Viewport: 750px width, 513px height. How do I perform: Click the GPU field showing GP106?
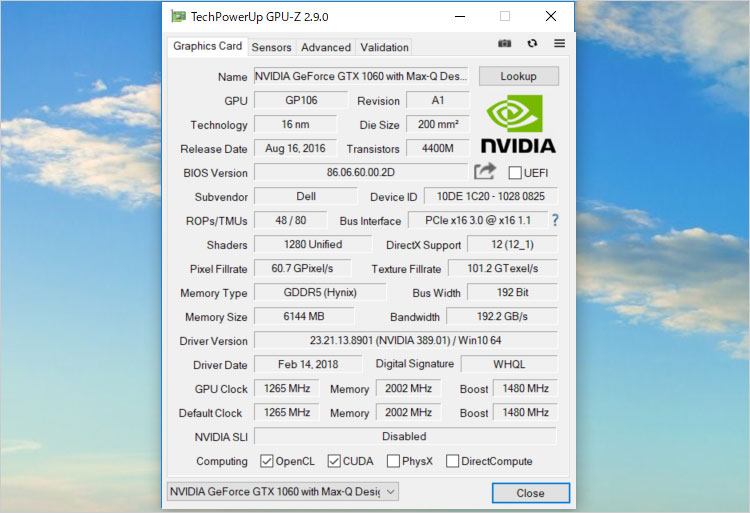click(301, 100)
